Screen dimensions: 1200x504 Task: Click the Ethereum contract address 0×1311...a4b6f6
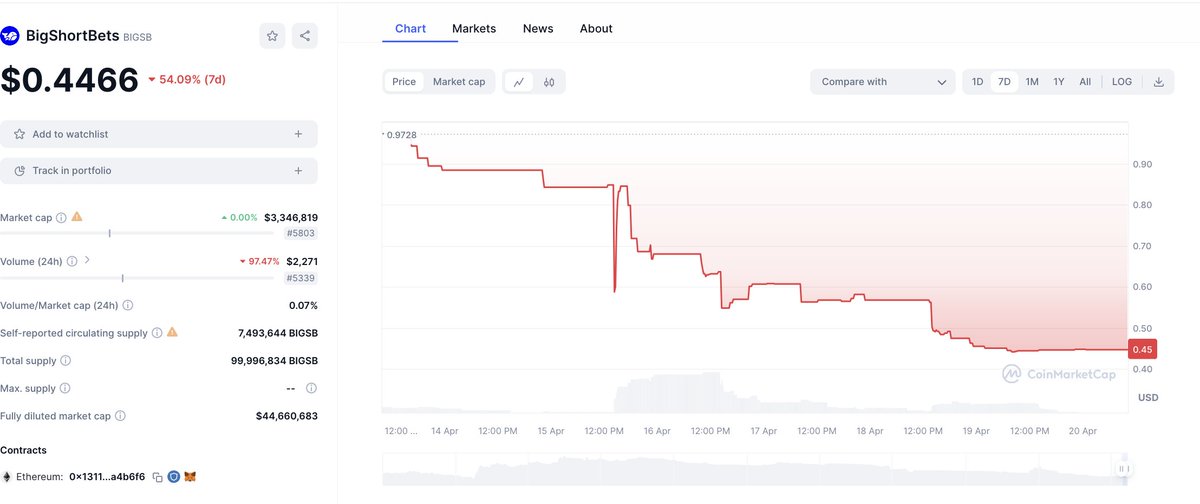tap(107, 478)
